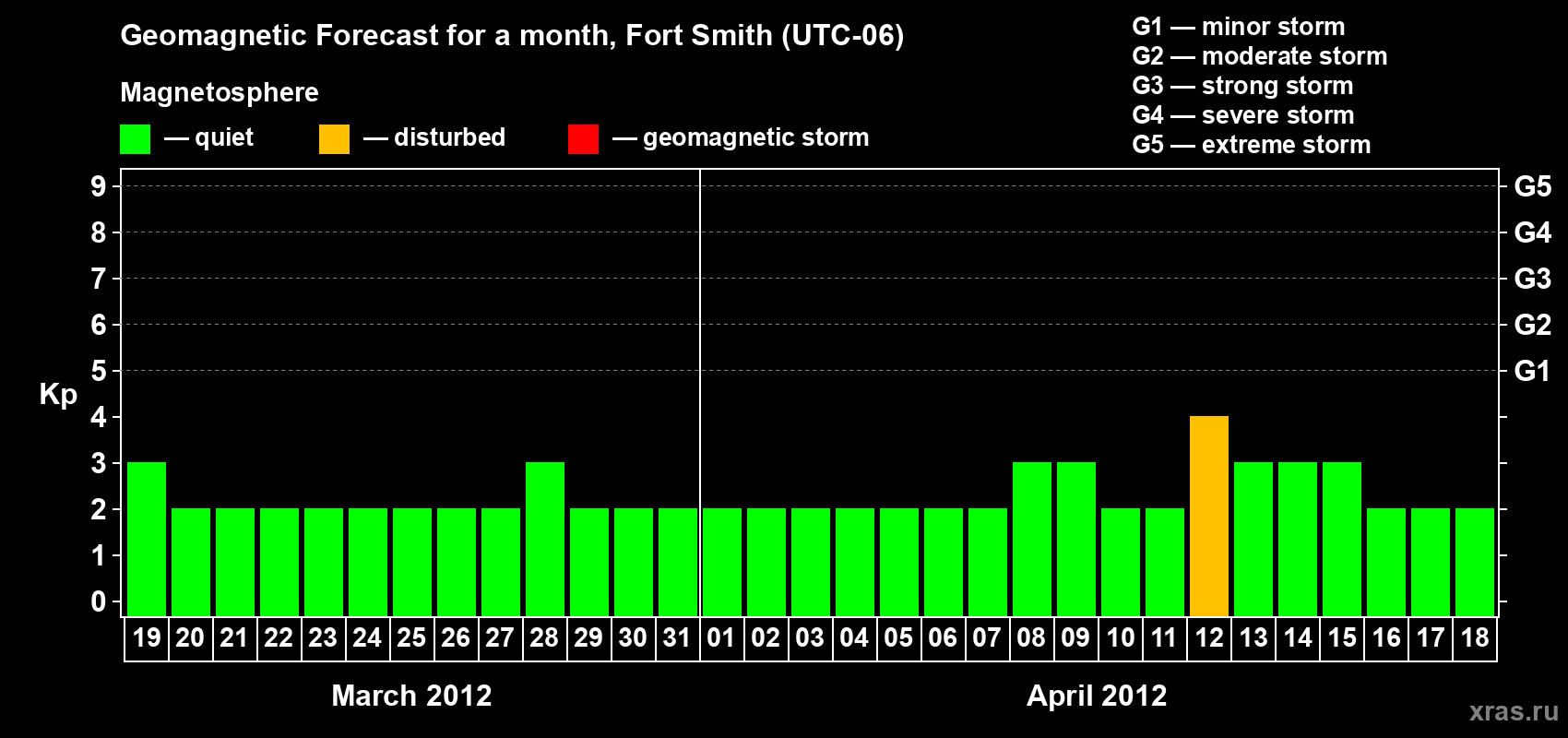Click date label 05 on the axis

tap(898, 638)
